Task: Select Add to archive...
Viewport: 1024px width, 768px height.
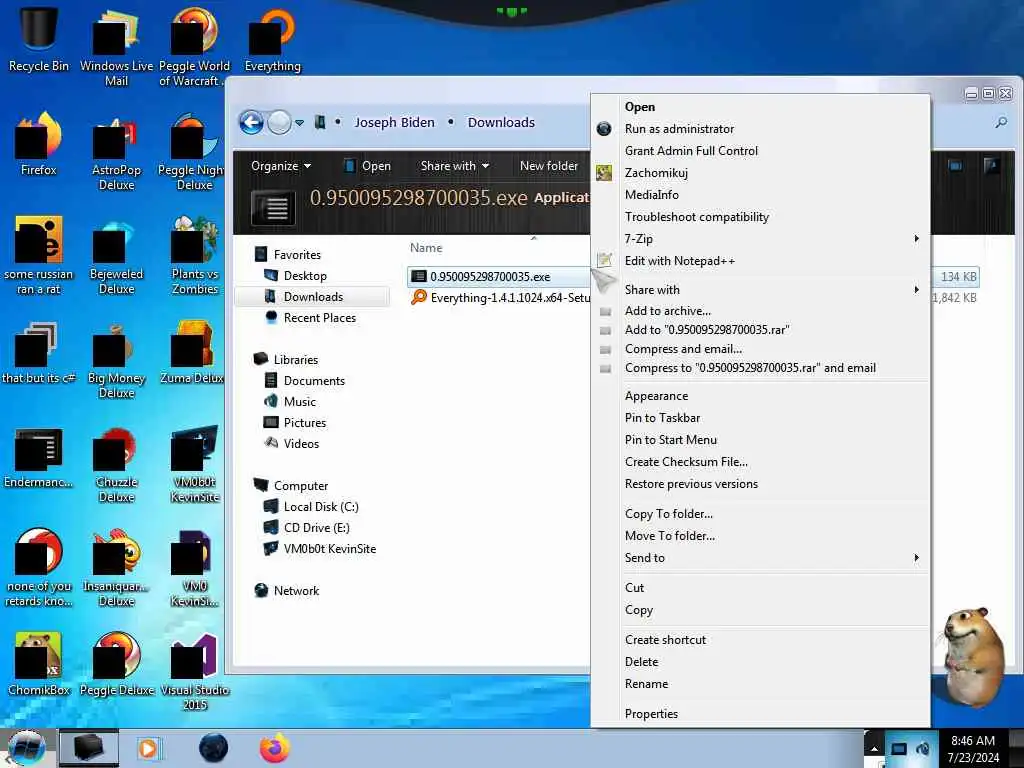Action: click(x=760, y=311)
